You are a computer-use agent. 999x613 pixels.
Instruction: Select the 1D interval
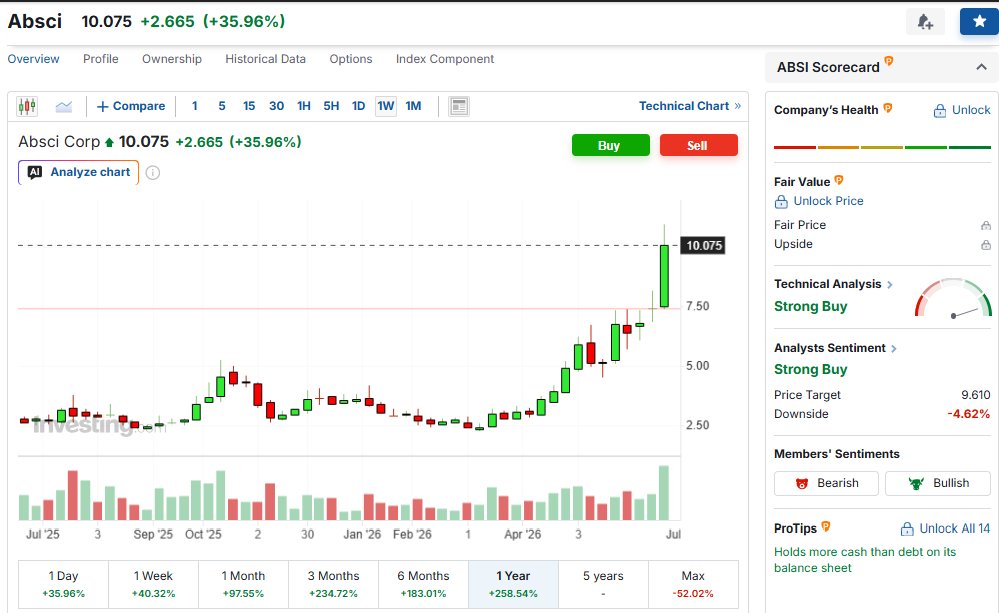(x=359, y=106)
